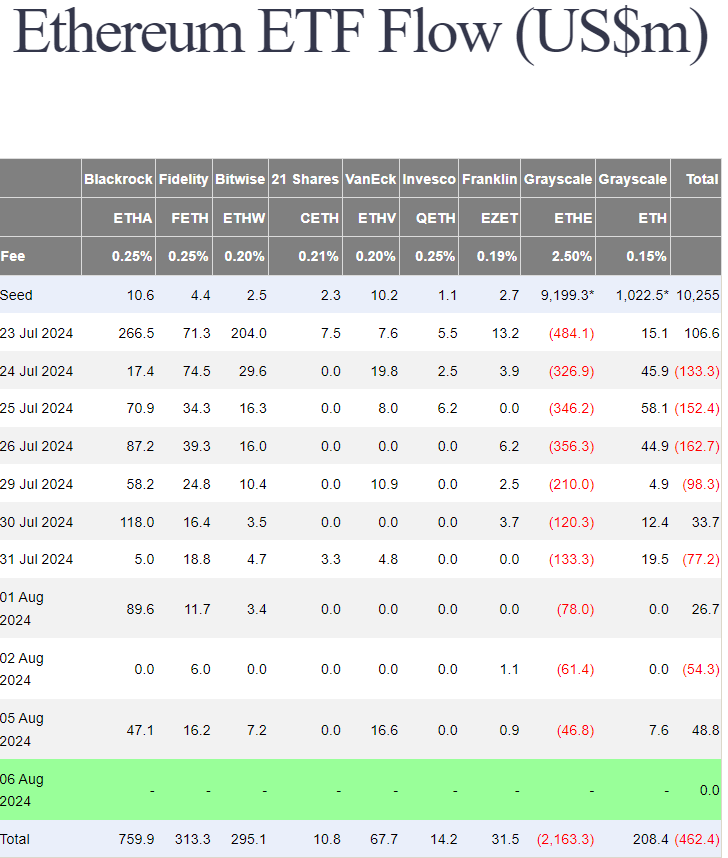This screenshot has width=728, height=858.
Task: Select the VanEck column header
Action: click(371, 179)
